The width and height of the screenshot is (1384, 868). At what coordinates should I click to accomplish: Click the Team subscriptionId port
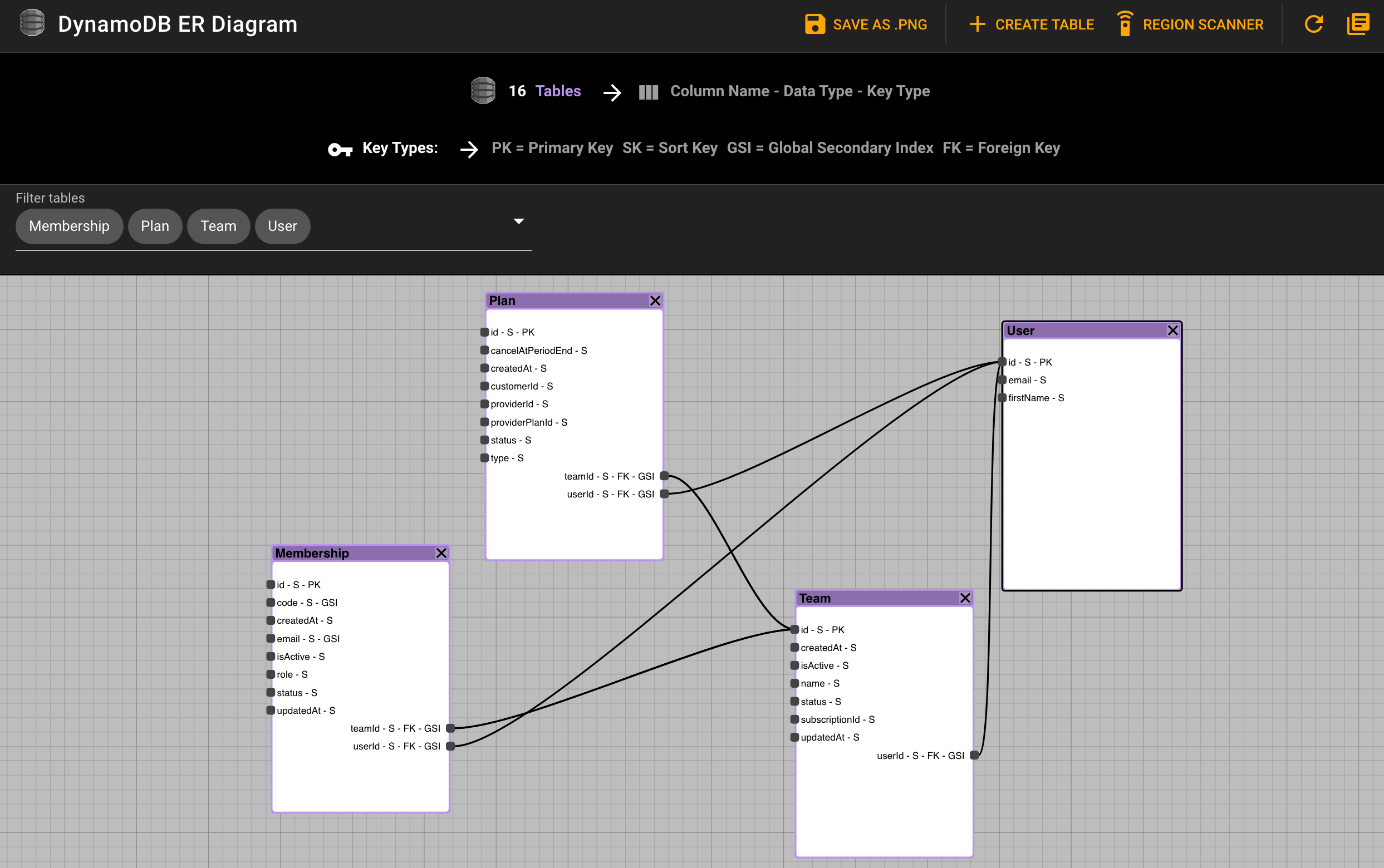coord(795,719)
